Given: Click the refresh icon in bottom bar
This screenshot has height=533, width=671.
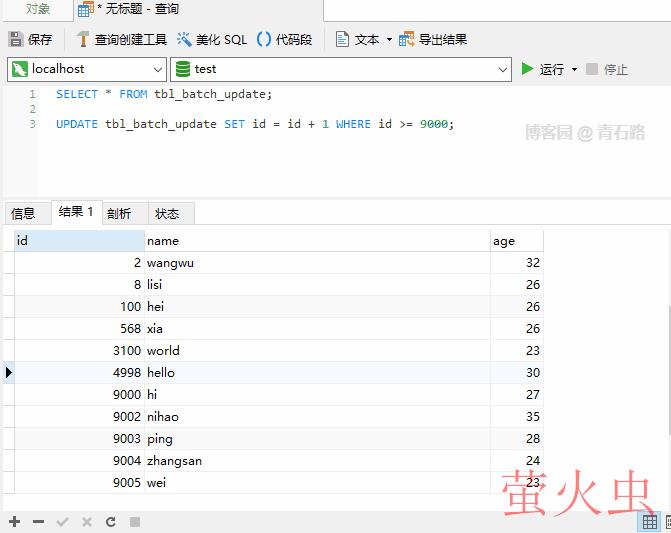Looking at the screenshot, I should 110,522.
